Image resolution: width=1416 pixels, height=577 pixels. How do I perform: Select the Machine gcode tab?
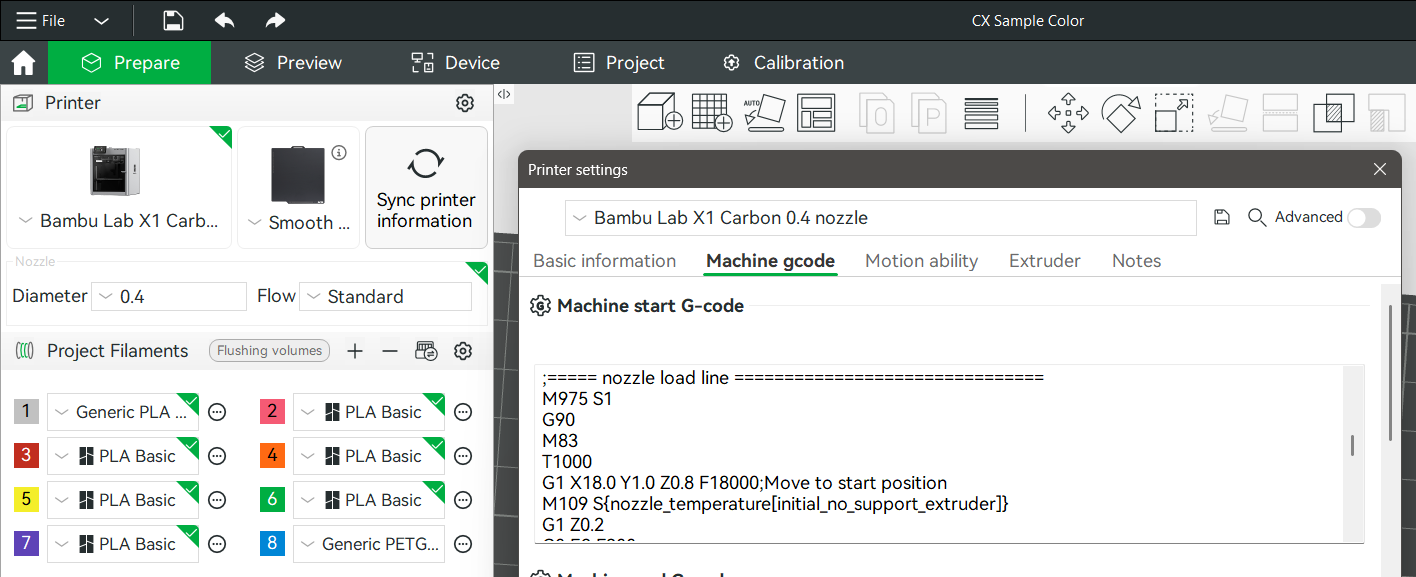[x=770, y=261]
